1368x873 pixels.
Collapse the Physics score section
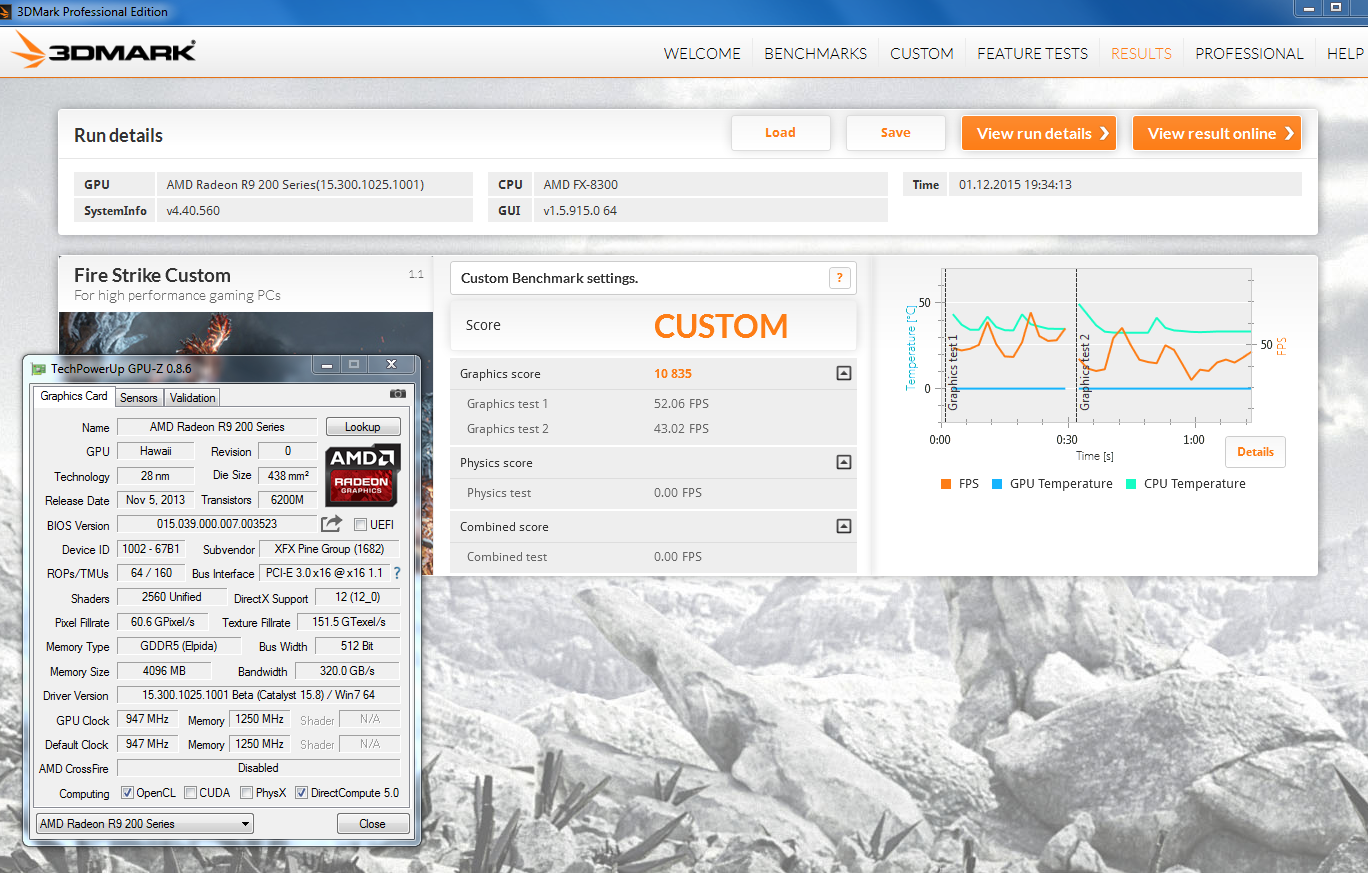pyautogui.click(x=844, y=462)
